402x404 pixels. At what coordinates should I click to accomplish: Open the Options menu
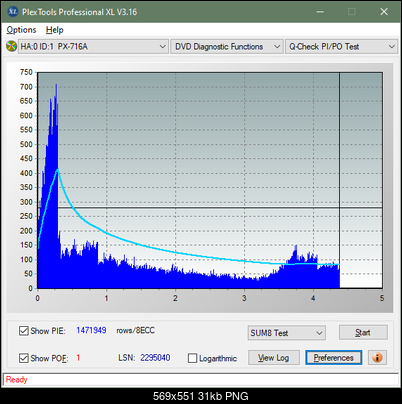point(21,30)
